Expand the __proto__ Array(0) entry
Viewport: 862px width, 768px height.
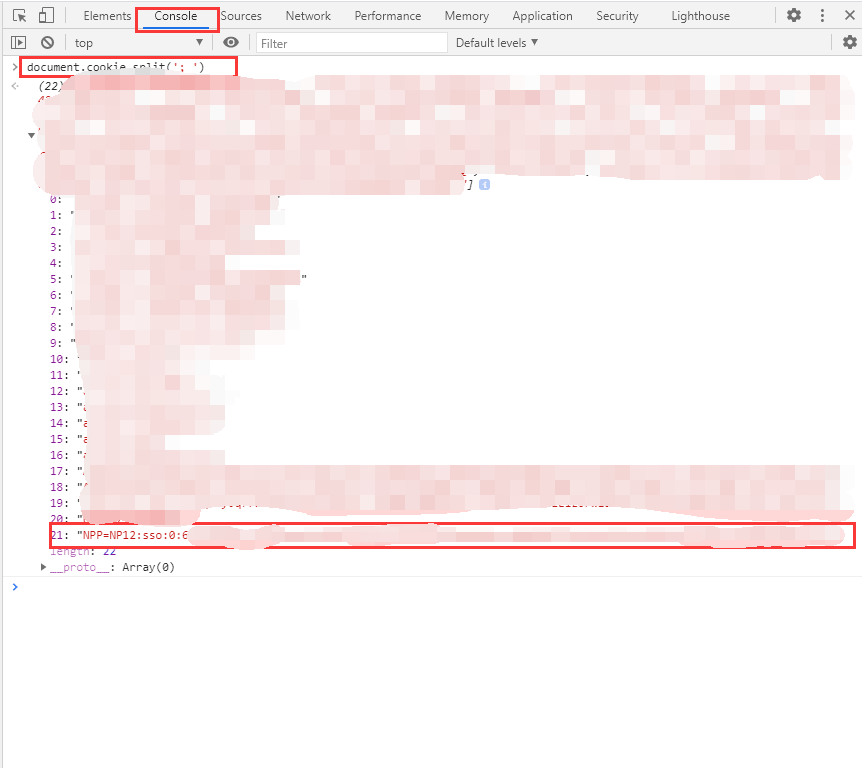click(x=44, y=567)
